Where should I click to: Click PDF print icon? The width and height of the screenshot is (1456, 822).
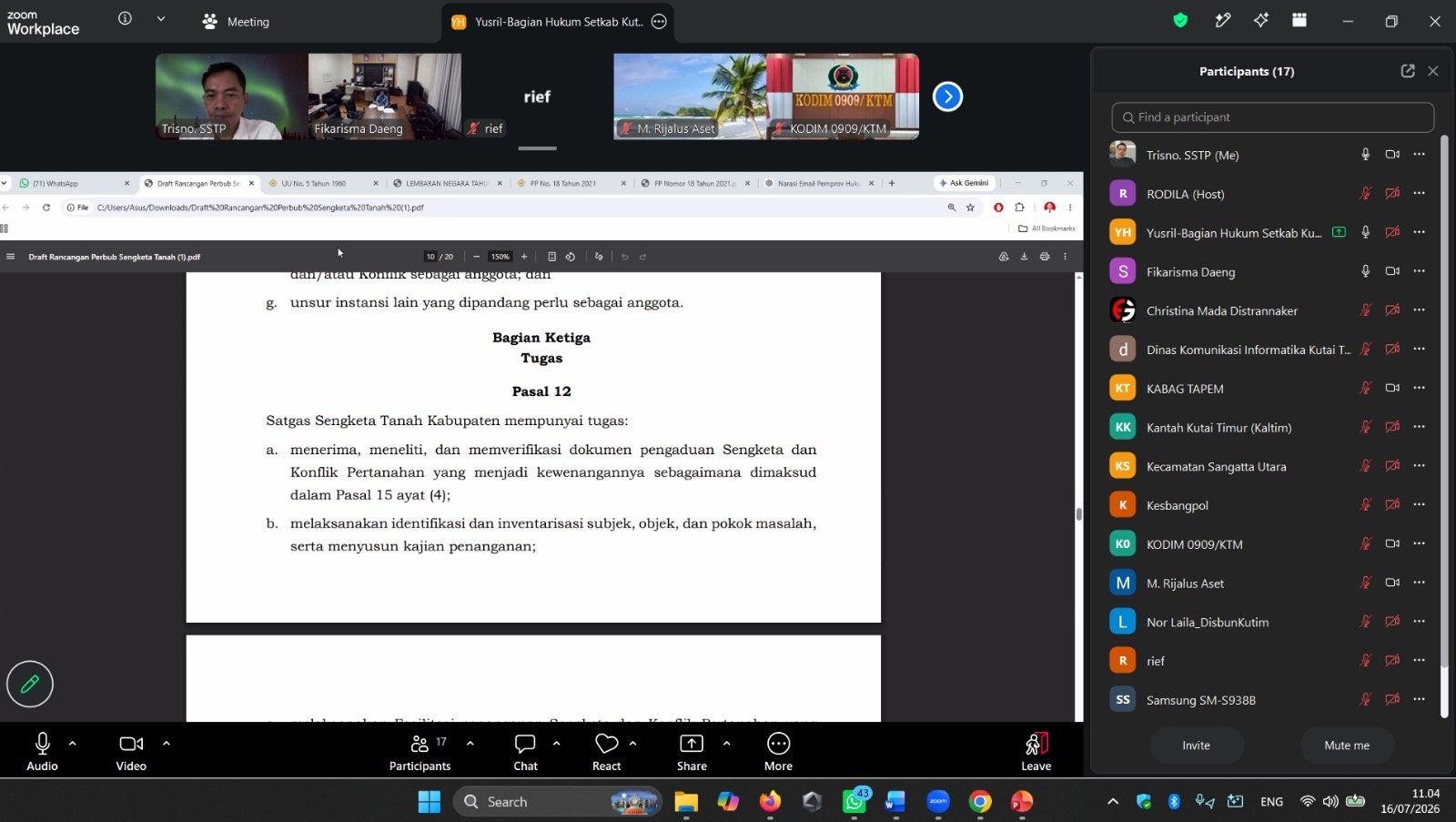click(x=1044, y=257)
